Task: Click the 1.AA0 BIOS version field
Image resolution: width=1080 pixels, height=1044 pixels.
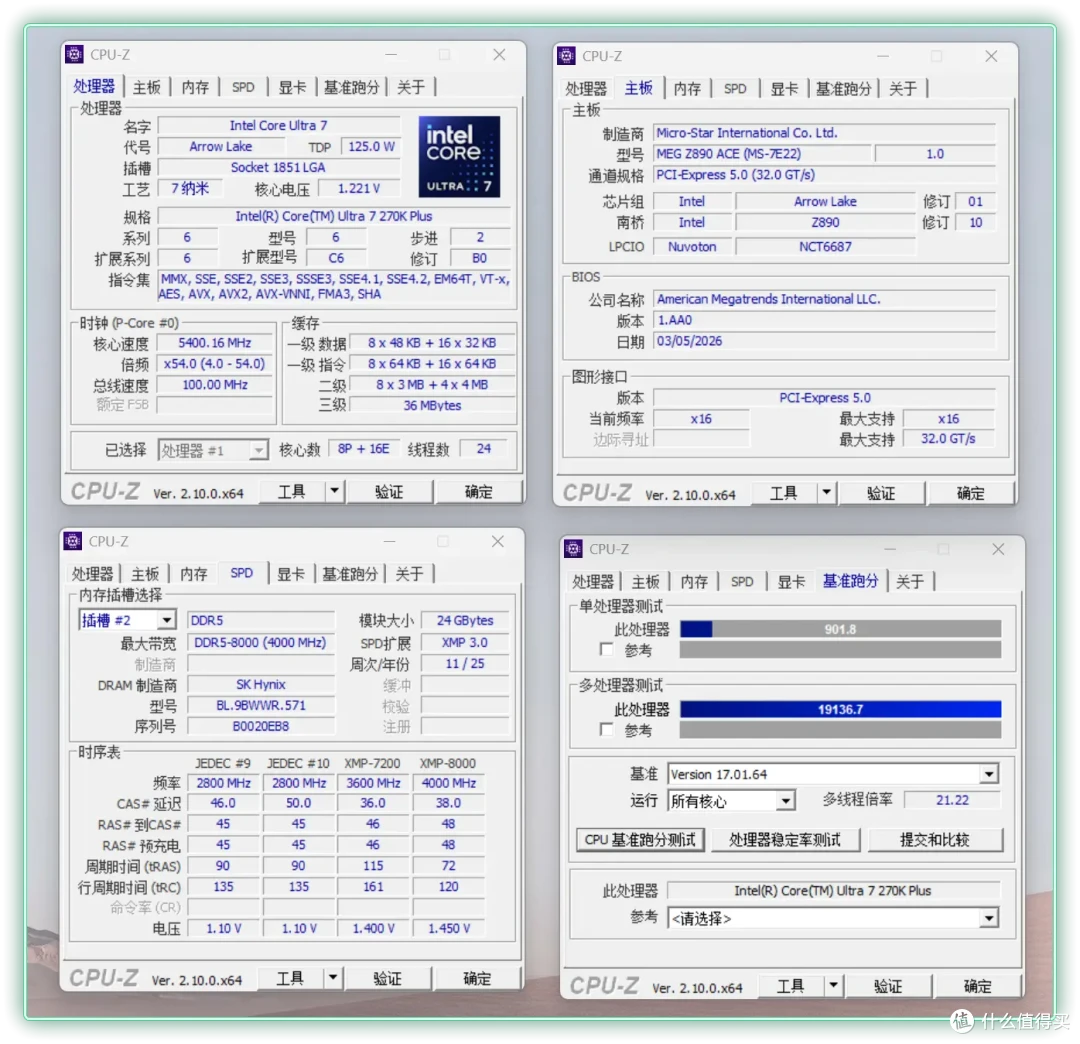Action: pyautogui.click(x=824, y=320)
